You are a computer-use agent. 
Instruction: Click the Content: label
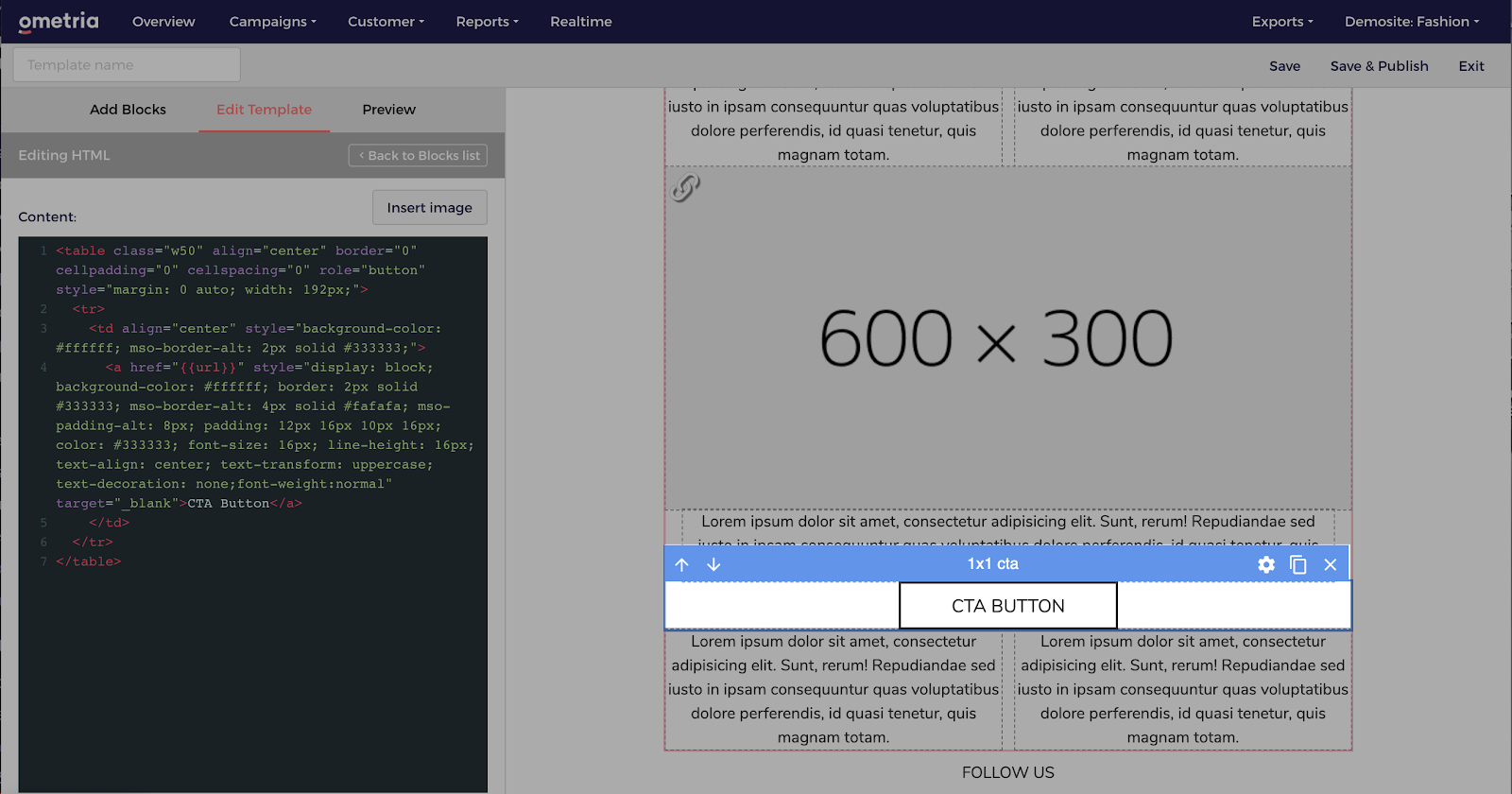(x=47, y=217)
